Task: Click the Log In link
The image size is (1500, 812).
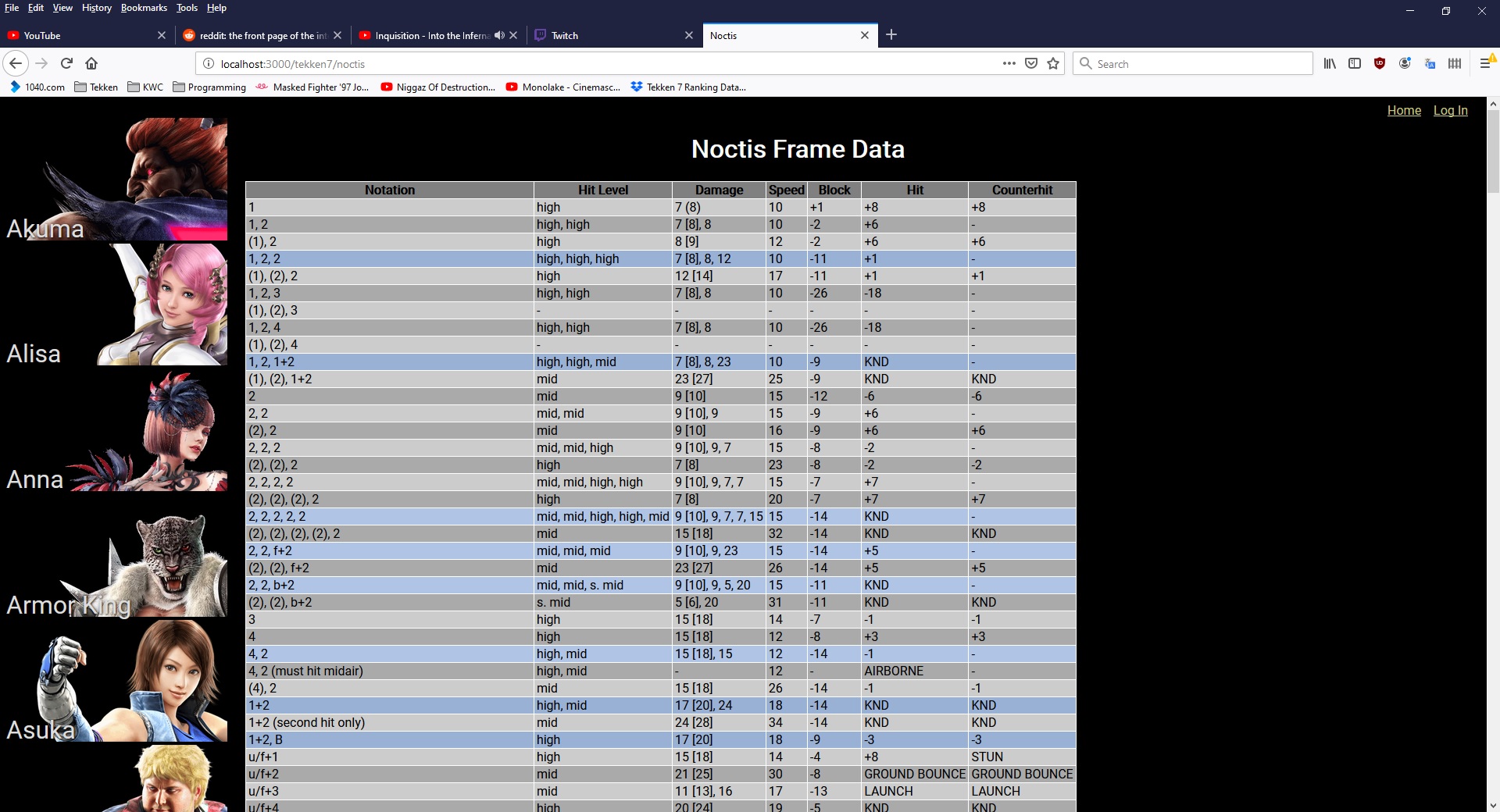Action: coord(1450,110)
